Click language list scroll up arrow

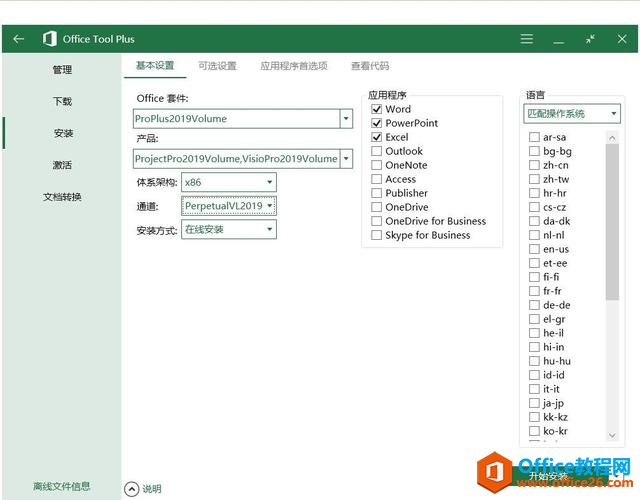612,138
